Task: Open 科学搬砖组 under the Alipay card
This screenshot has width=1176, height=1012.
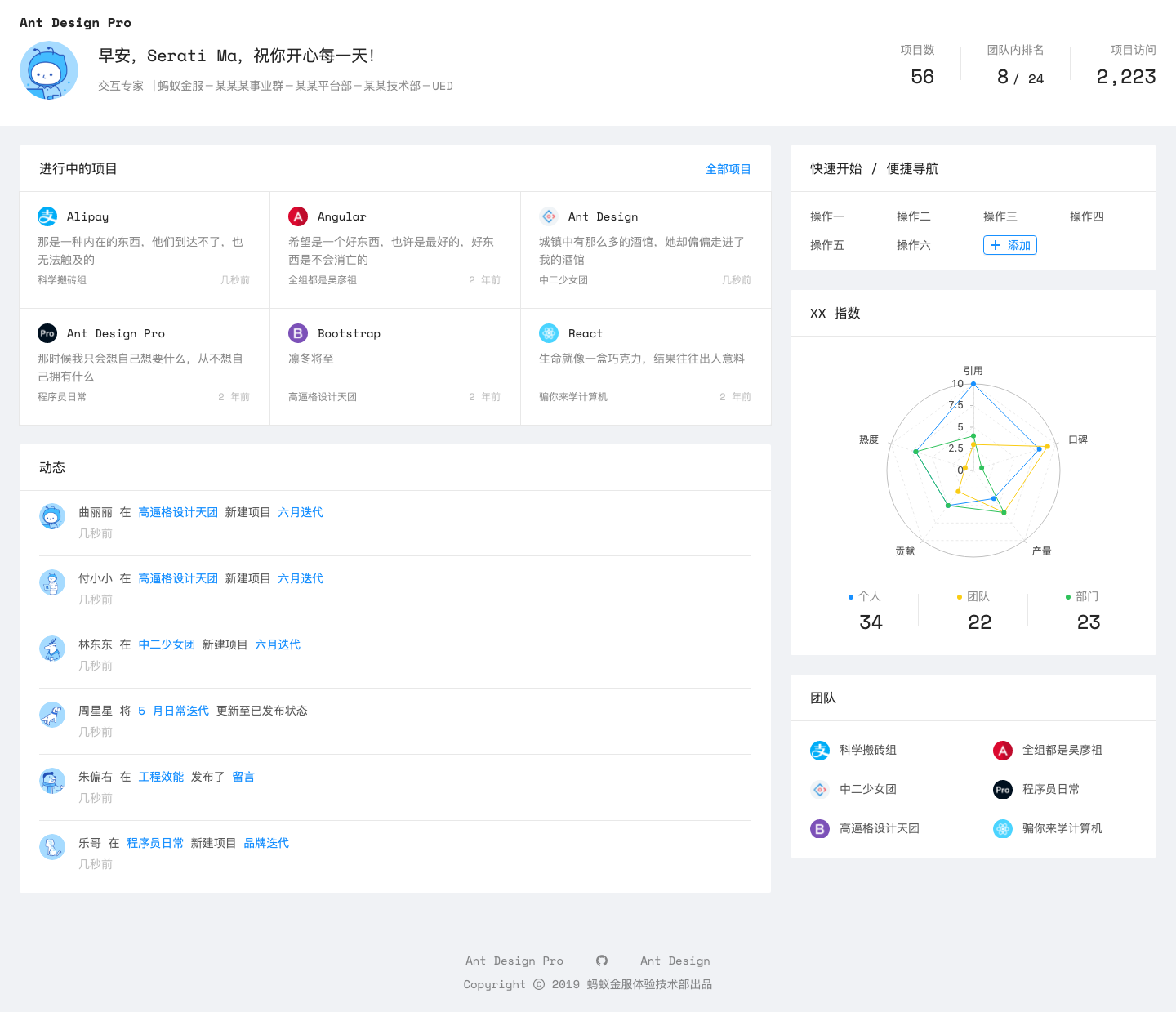Action: (x=62, y=280)
